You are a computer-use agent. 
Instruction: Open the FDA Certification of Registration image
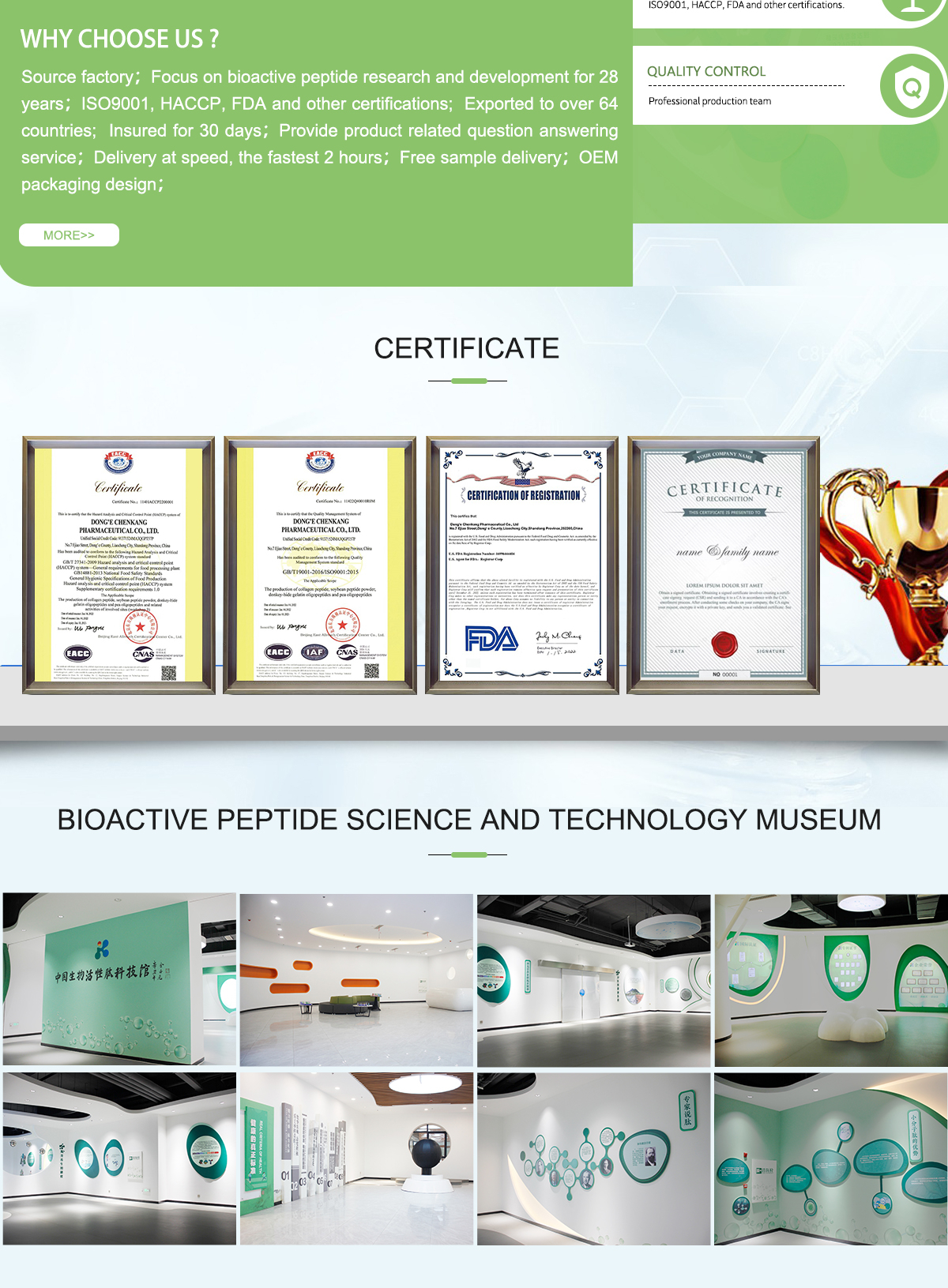[x=522, y=565]
